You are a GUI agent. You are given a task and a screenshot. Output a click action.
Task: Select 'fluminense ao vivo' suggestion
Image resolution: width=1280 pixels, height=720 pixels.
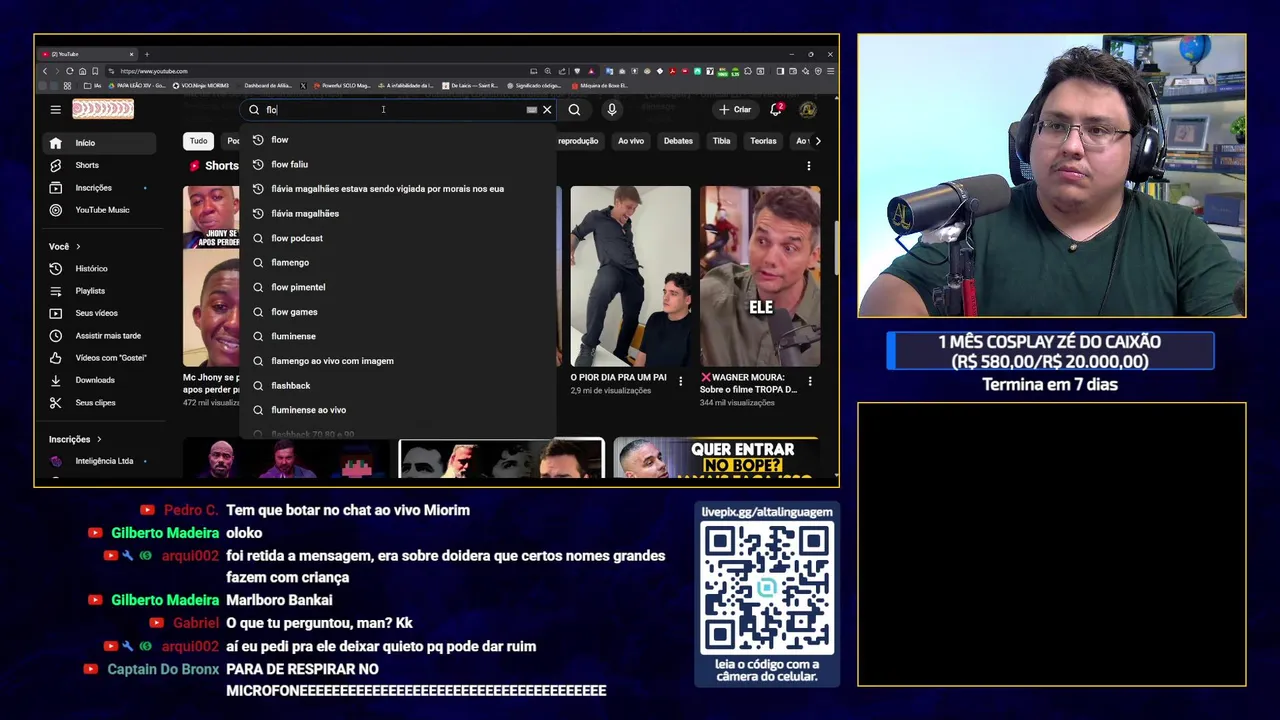(398, 410)
